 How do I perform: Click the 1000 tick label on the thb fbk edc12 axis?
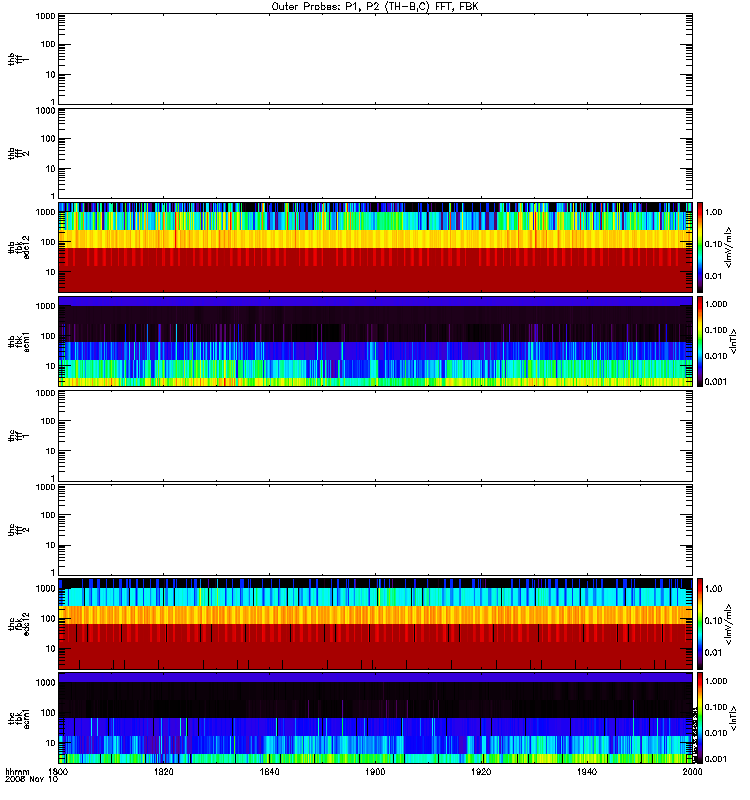pyautogui.click(x=45, y=212)
